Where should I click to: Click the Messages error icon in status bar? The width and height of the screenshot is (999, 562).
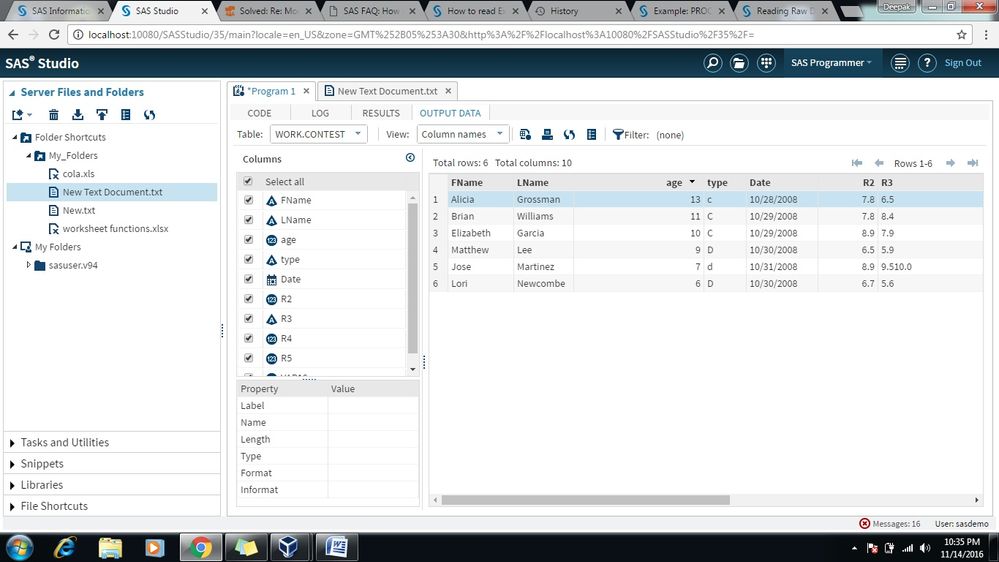(x=865, y=524)
